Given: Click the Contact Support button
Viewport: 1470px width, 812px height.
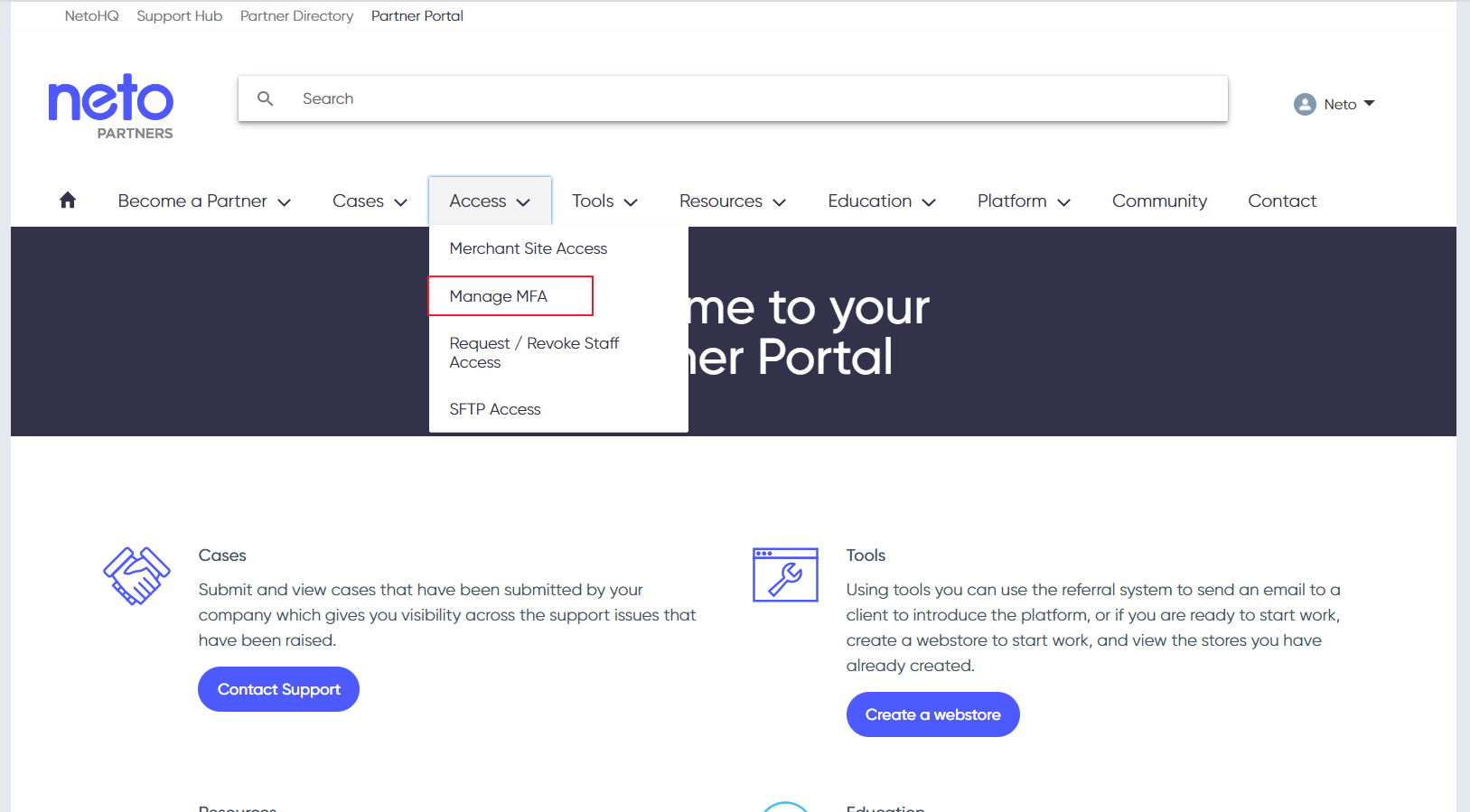Looking at the screenshot, I should click(278, 689).
